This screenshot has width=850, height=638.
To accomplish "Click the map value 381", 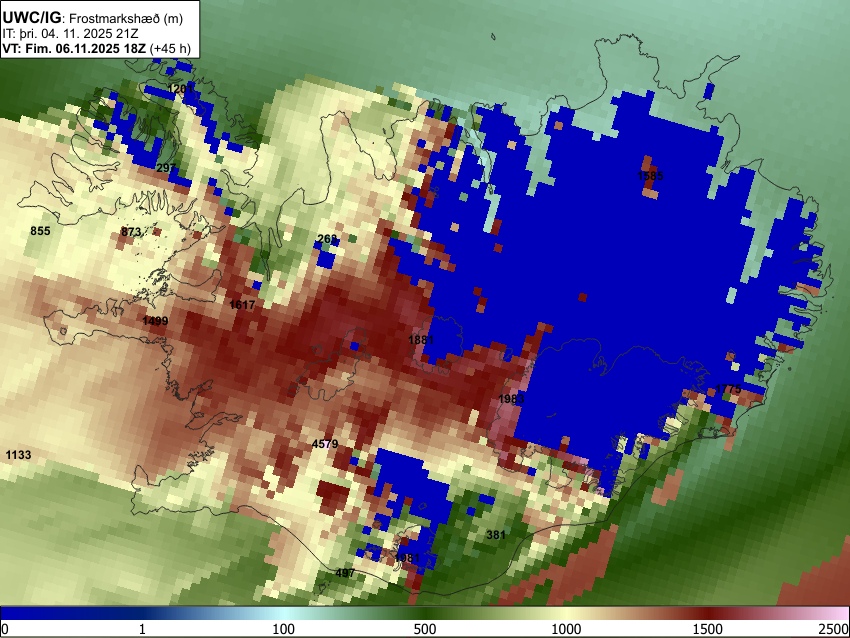I will (495, 535).
